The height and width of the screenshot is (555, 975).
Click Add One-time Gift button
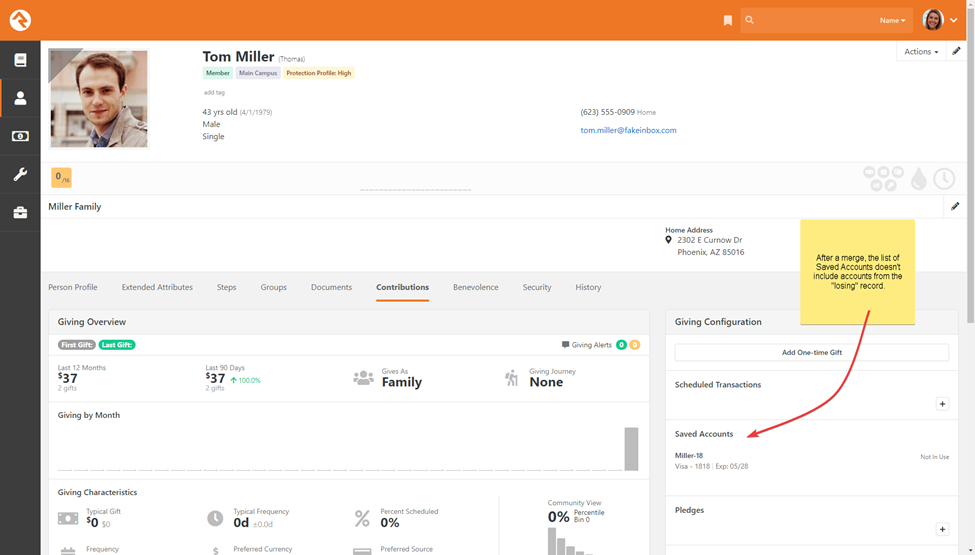[x=811, y=352]
